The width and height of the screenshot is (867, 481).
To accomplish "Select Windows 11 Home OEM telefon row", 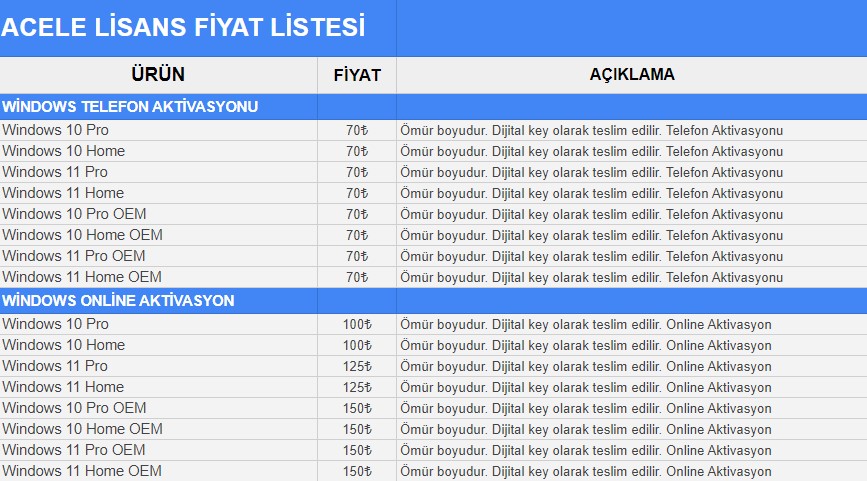I will coord(434,277).
